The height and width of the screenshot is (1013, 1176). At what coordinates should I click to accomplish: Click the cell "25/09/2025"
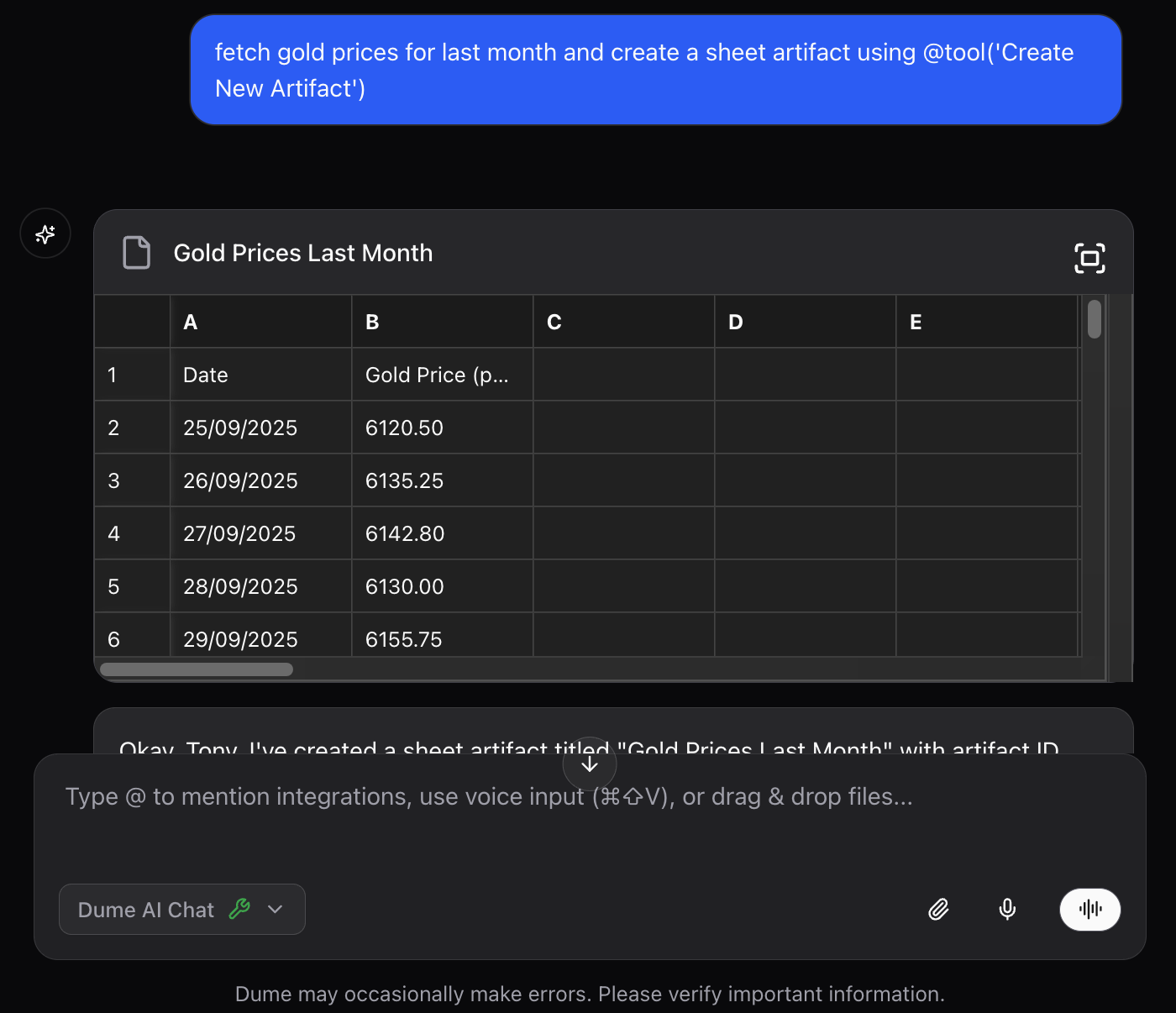click(x=261, y=428)
